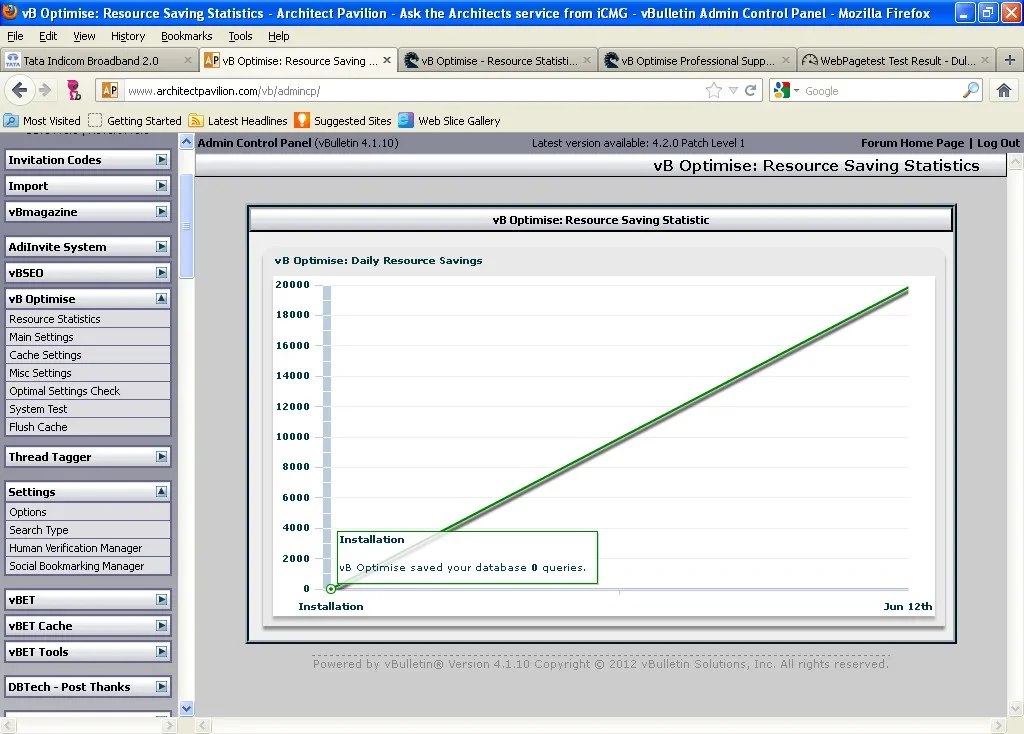Collapse the Settings section
Viewport: 1024px width, 734px height.
coord(161,491)
